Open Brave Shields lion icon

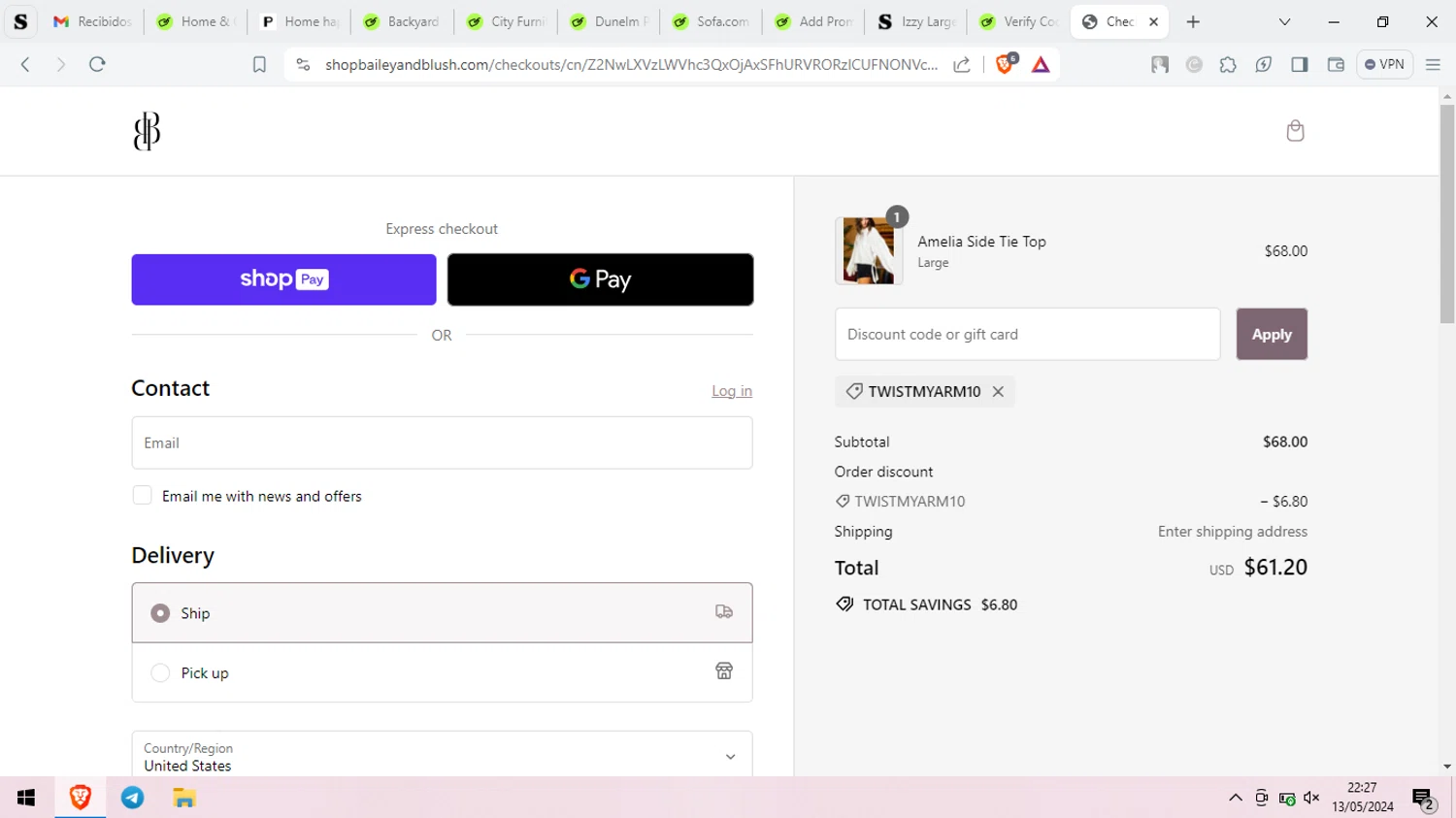(1005, 64)
